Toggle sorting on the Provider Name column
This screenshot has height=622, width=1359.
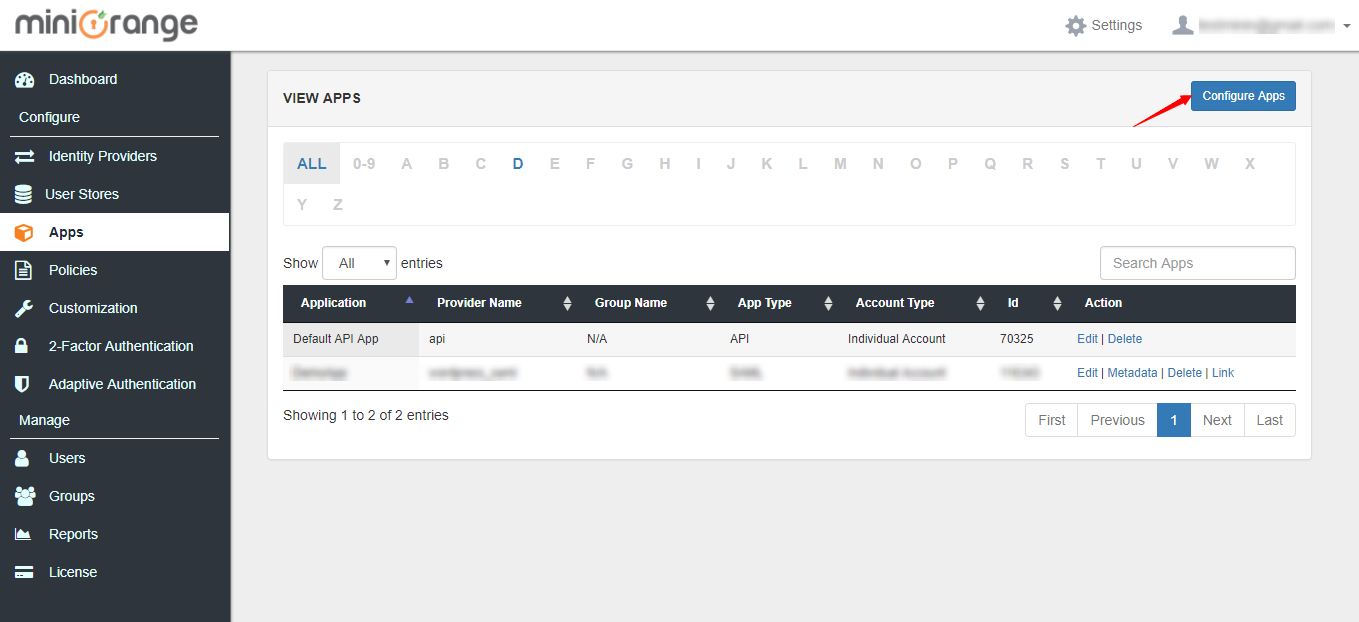[567, 303]
